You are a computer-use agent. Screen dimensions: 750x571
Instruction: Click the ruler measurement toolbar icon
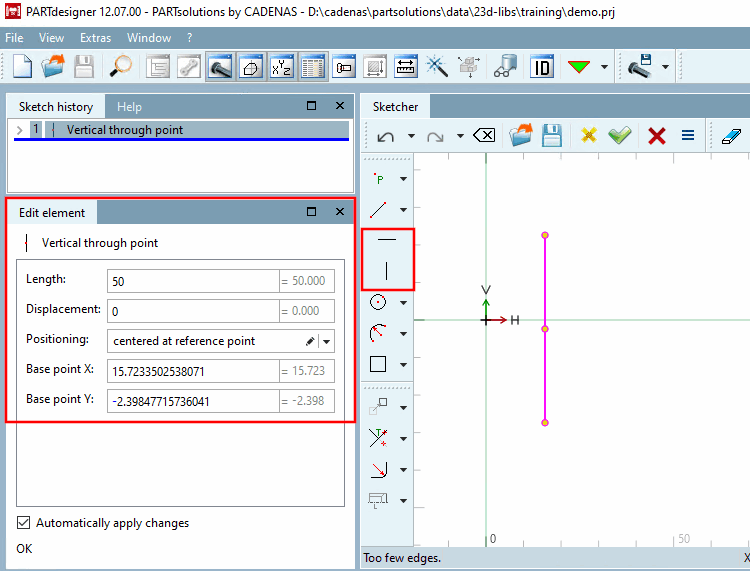click(406, 66)
